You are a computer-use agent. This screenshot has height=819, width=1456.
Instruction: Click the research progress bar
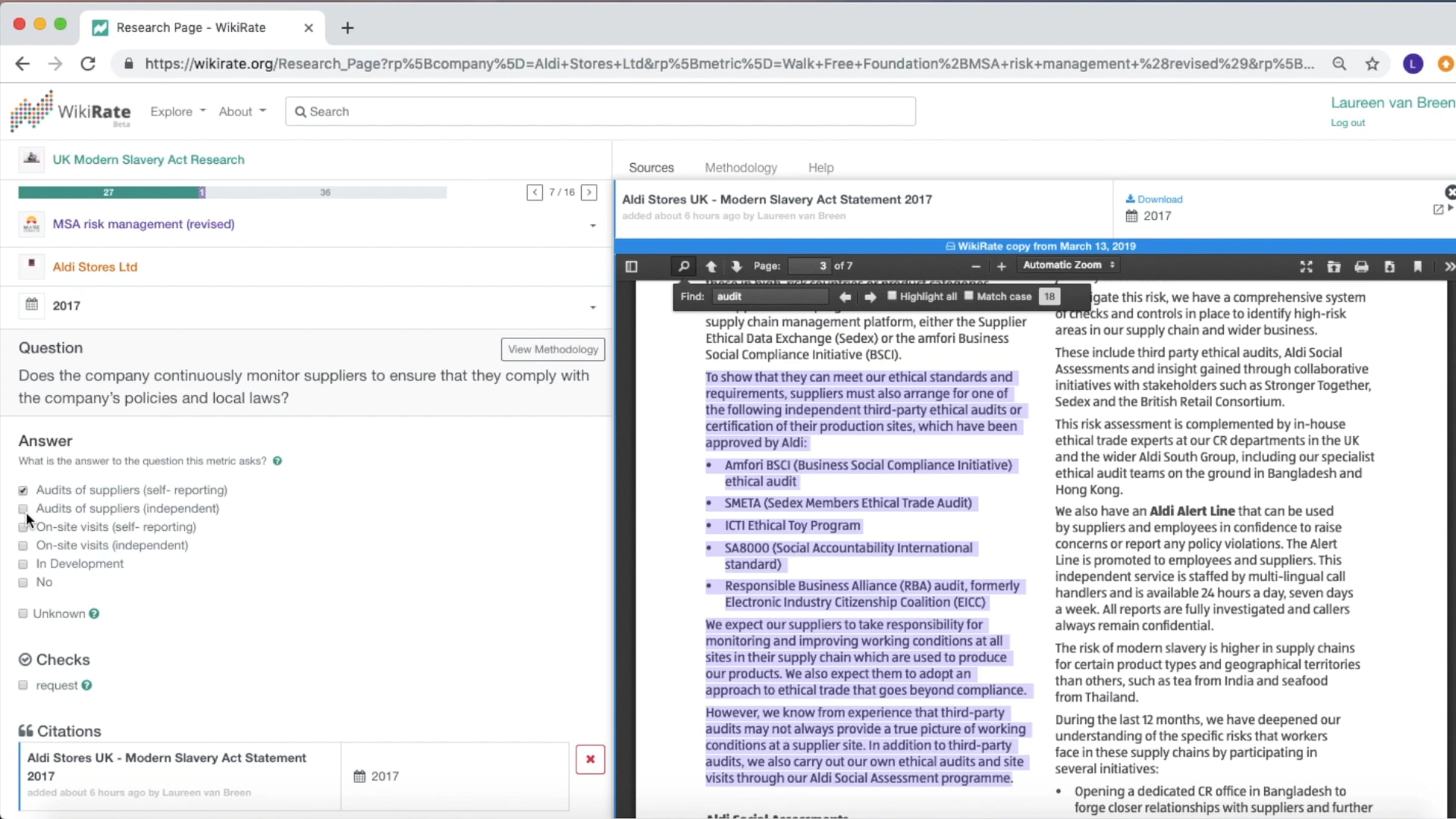click(232, 192)
